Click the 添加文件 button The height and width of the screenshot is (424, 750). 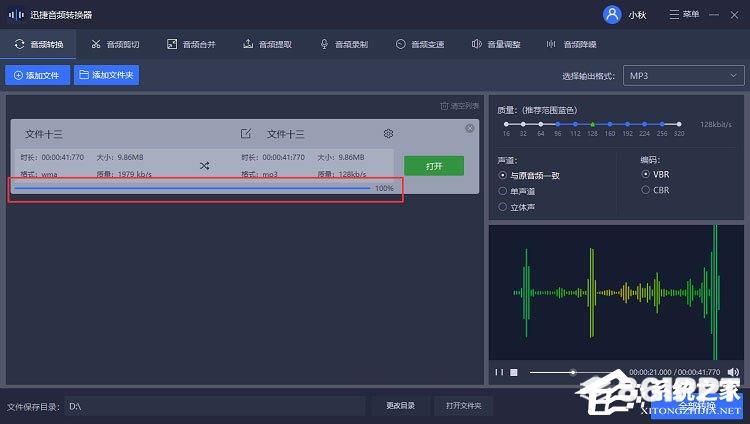tap(36, 75)
